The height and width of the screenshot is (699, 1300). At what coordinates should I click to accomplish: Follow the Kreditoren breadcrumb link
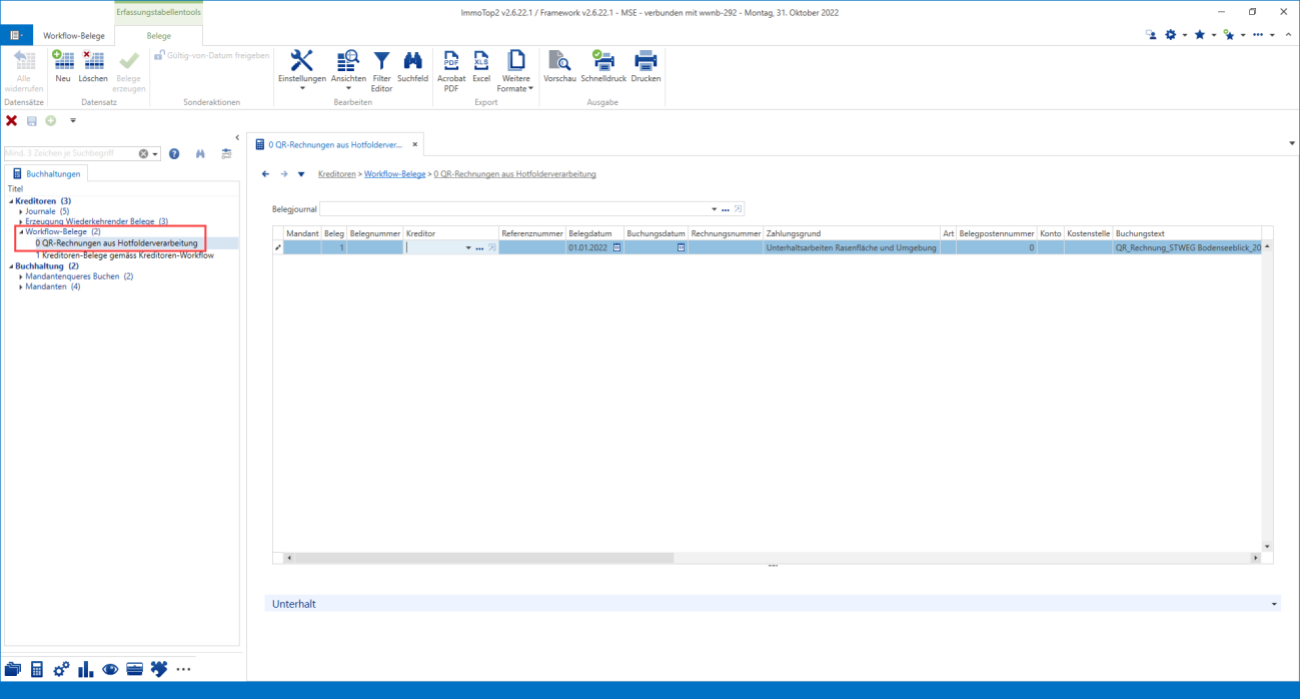point(337,174)
